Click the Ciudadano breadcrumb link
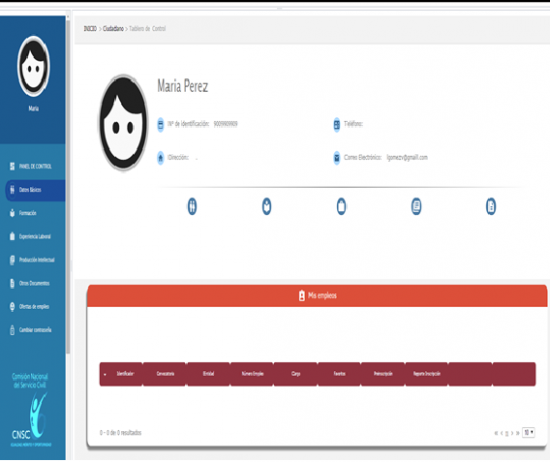Screen dimensions: 550x462 113,29
